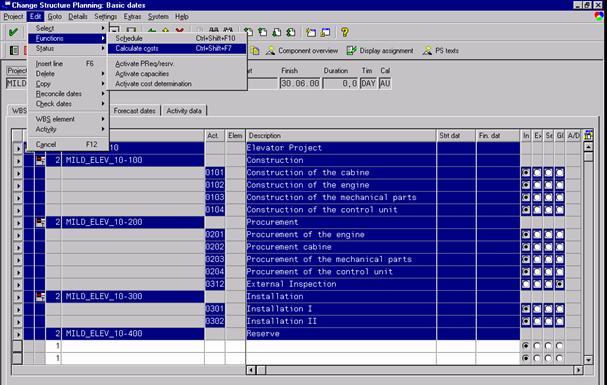Choose Schedule from Functions submenu
607x385 pixels.
pyautogui.click(x=177, y=38)
